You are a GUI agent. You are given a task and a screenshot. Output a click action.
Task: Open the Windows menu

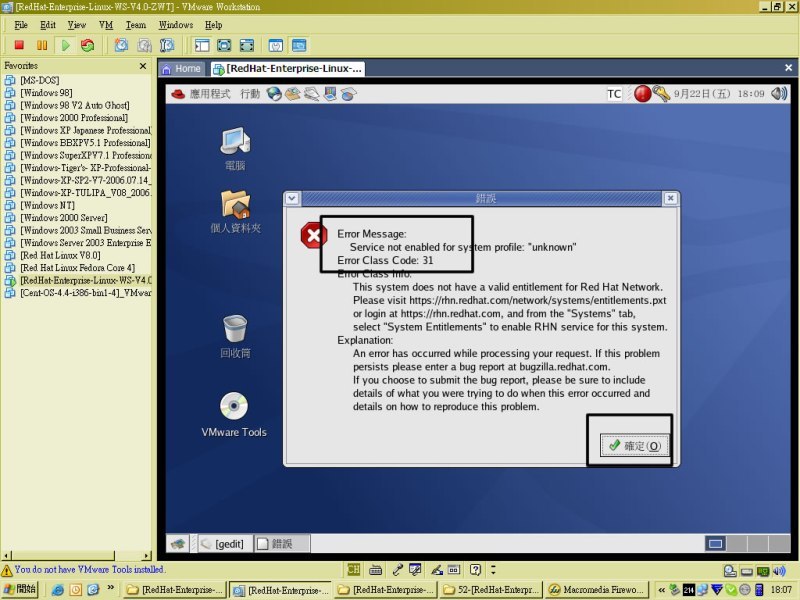point(176,25)
